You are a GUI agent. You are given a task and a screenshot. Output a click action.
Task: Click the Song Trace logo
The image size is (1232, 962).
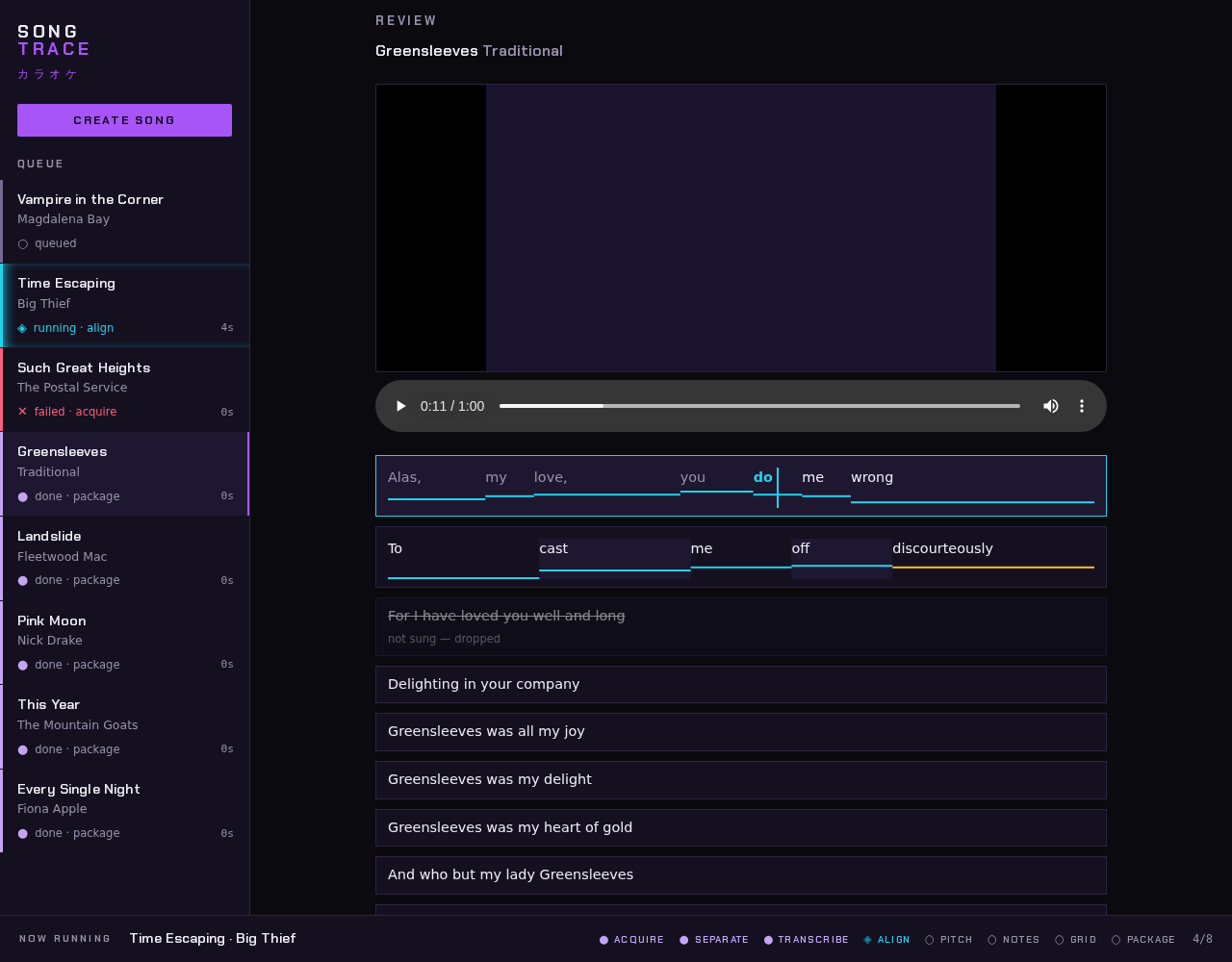[54, 40]
